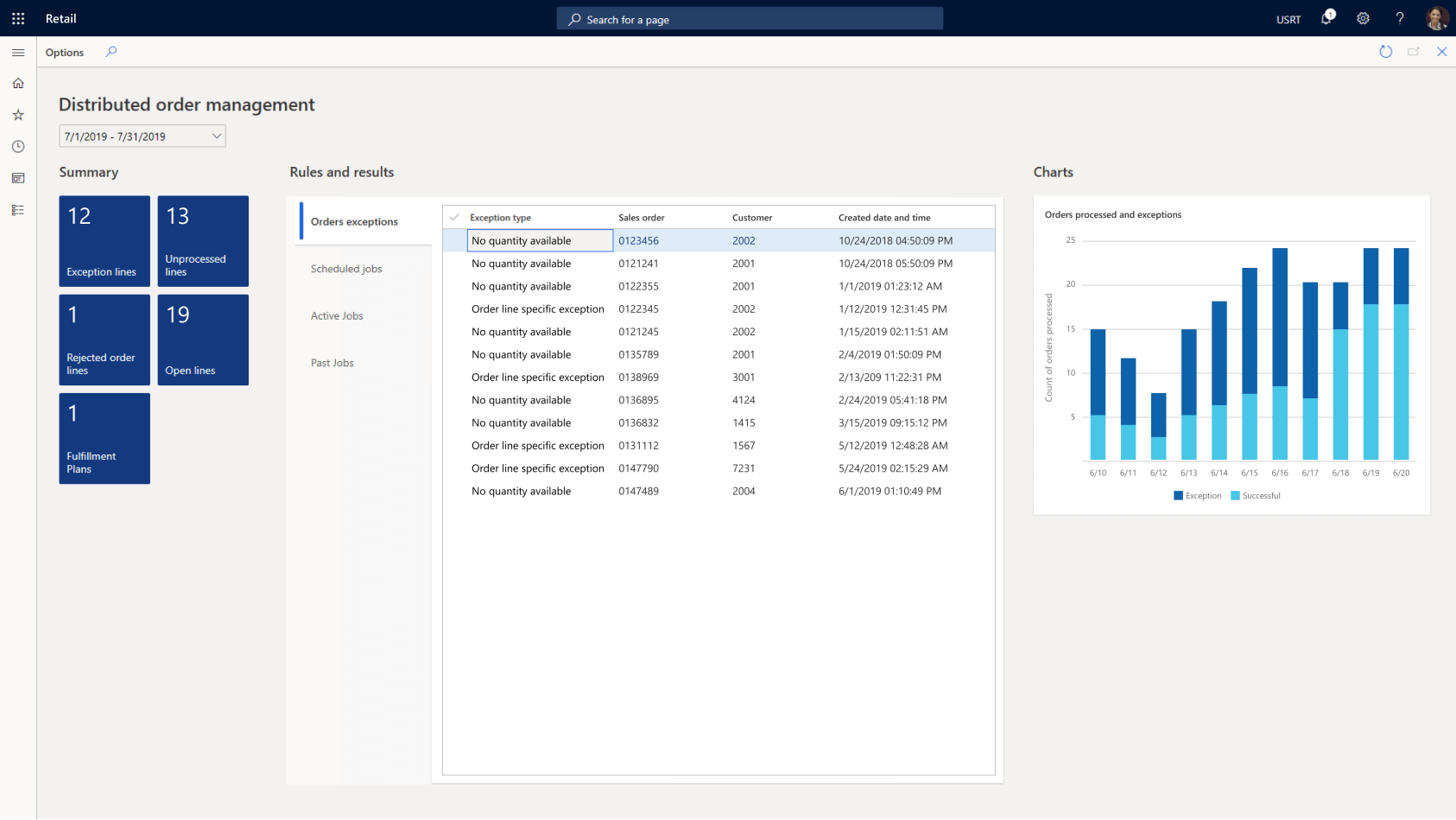
Task: Toggle the select-all checkmark in grid header
Action: [454, 218]
